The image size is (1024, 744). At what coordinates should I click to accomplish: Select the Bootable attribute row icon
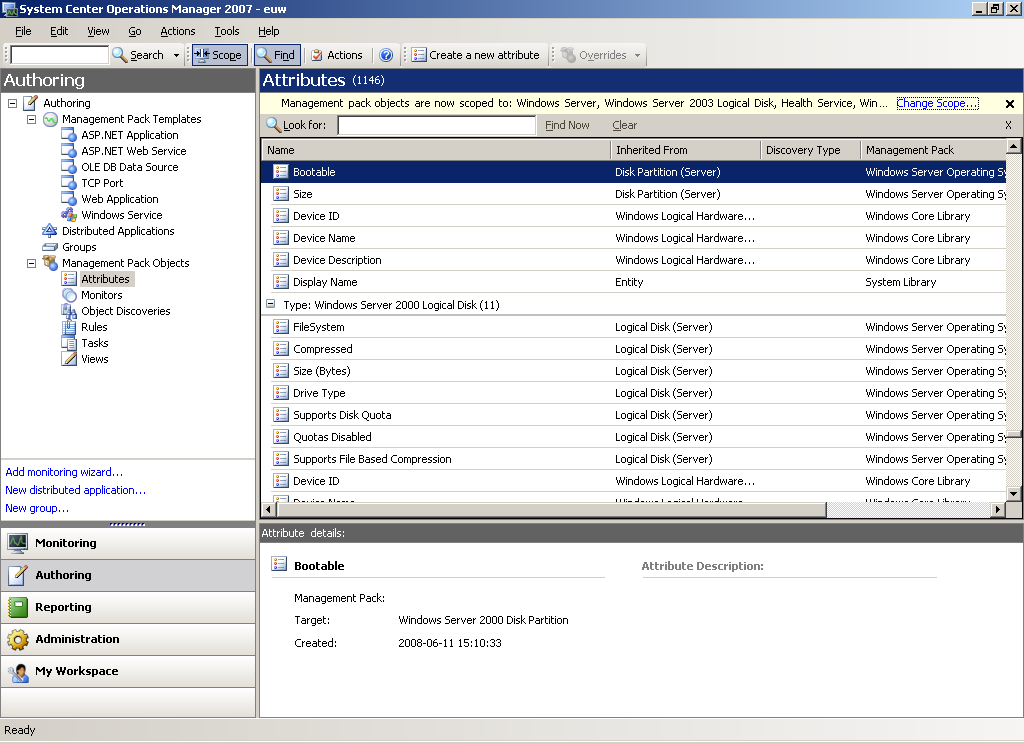281,172
